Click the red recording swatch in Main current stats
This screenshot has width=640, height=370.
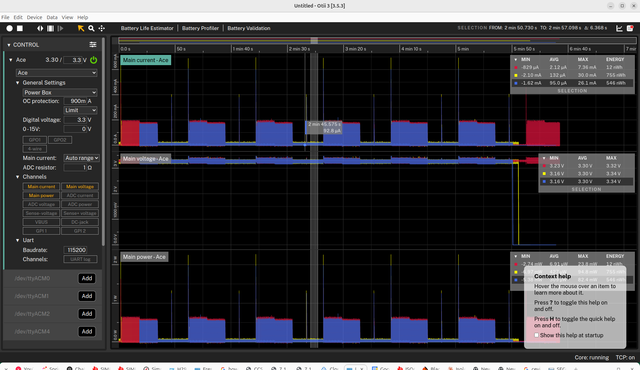point(516,67)
